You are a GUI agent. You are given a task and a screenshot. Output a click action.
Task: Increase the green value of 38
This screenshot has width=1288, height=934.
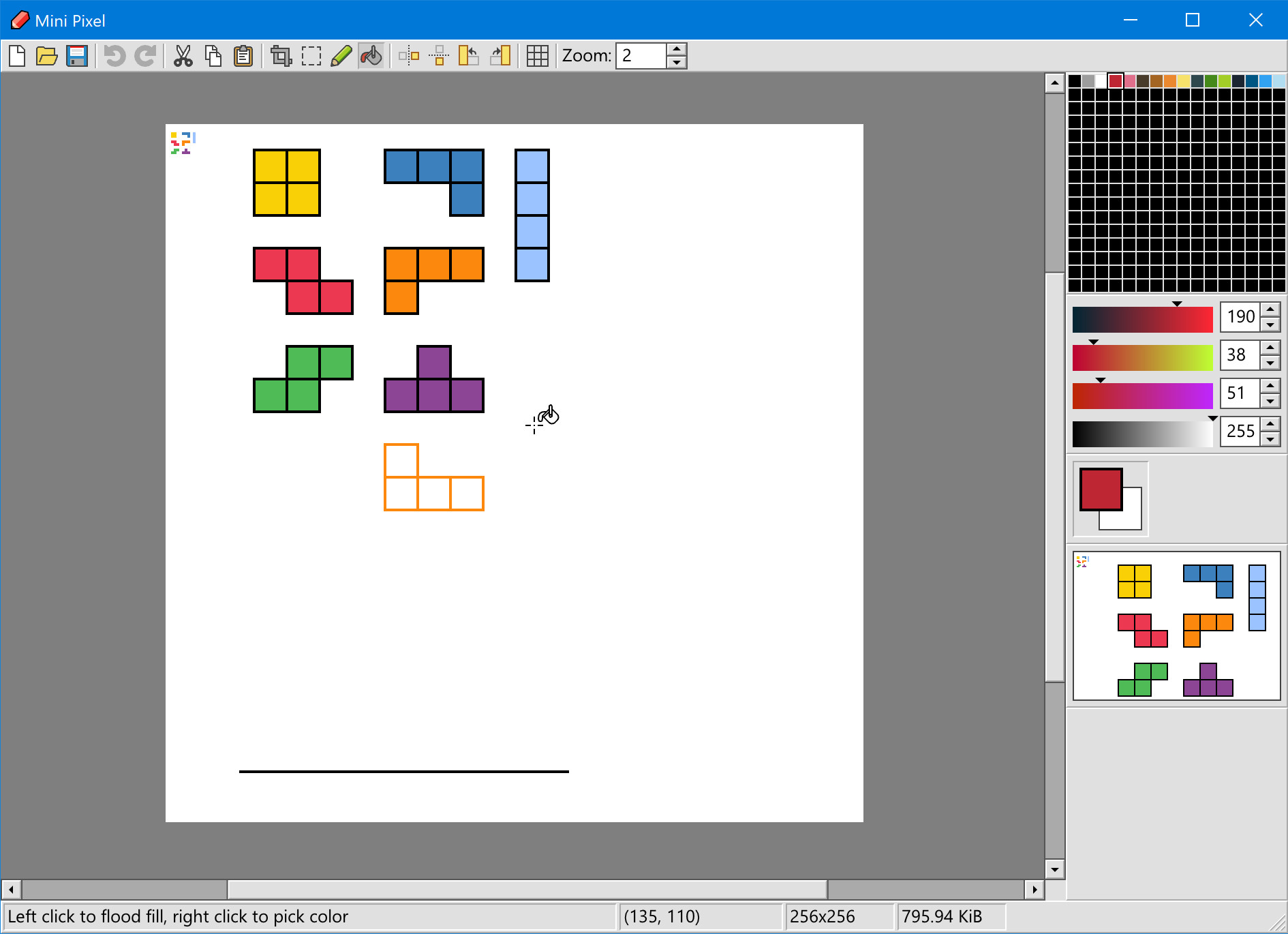coord(1270,348)
